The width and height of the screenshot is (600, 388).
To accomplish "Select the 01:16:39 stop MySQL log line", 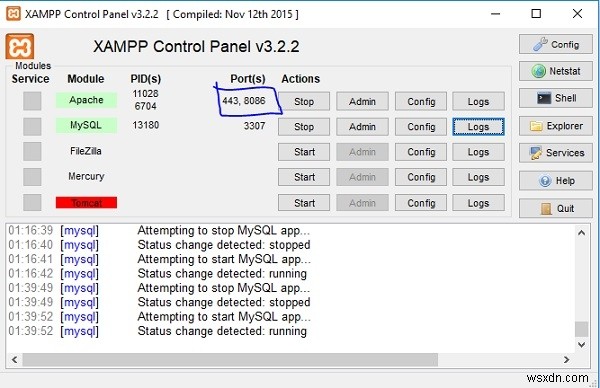I will pos(159,230).
